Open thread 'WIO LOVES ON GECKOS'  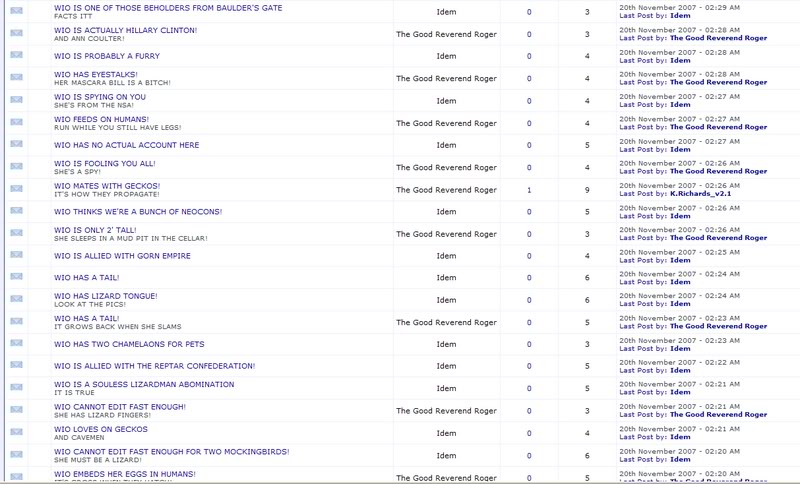[x=101, y=429]
